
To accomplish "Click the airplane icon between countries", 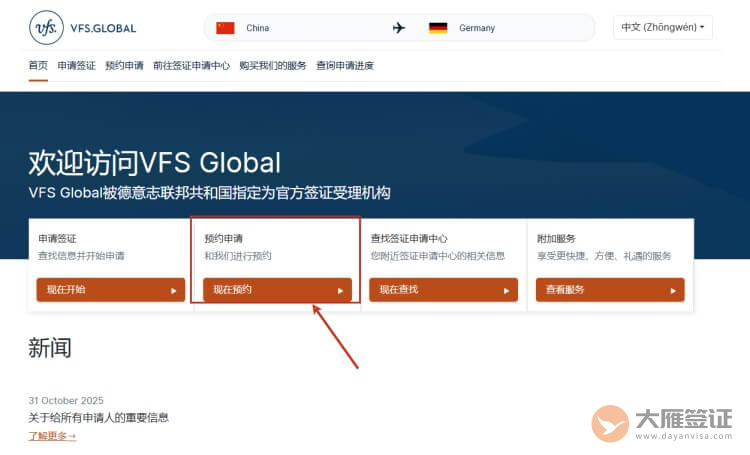I will pos(398,28).
